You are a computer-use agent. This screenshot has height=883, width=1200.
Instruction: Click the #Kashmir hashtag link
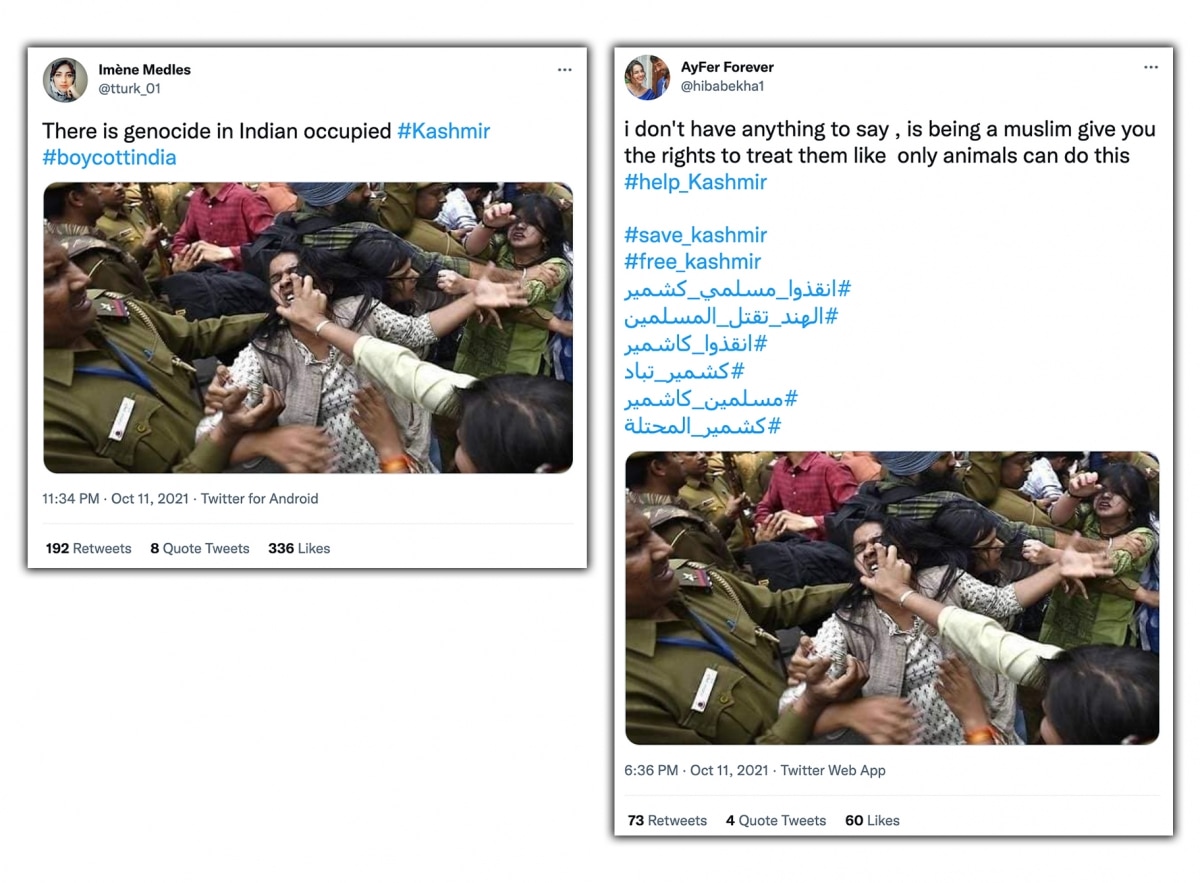pos(443,131)
